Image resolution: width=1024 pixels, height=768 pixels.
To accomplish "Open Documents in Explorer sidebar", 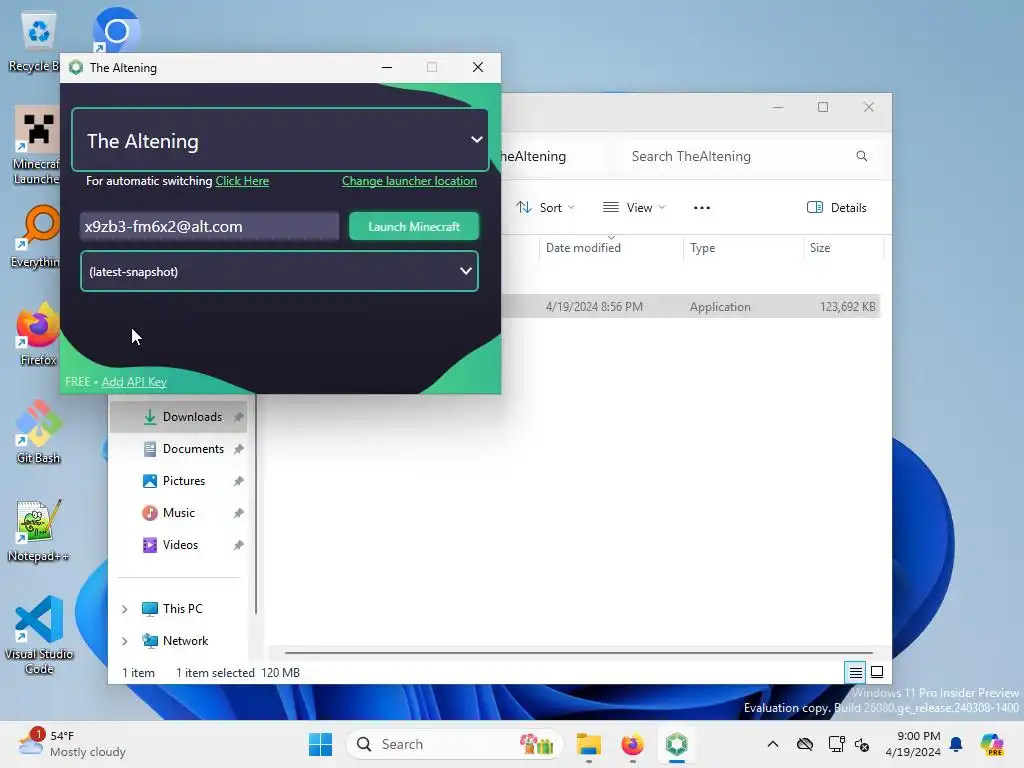I will pyautogui.click(x=193, y=449).
